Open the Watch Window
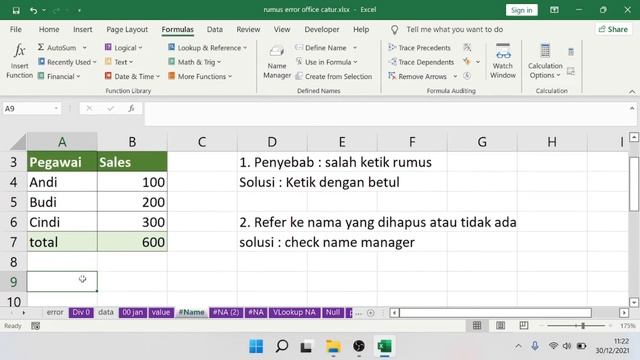 pos(503,61)
